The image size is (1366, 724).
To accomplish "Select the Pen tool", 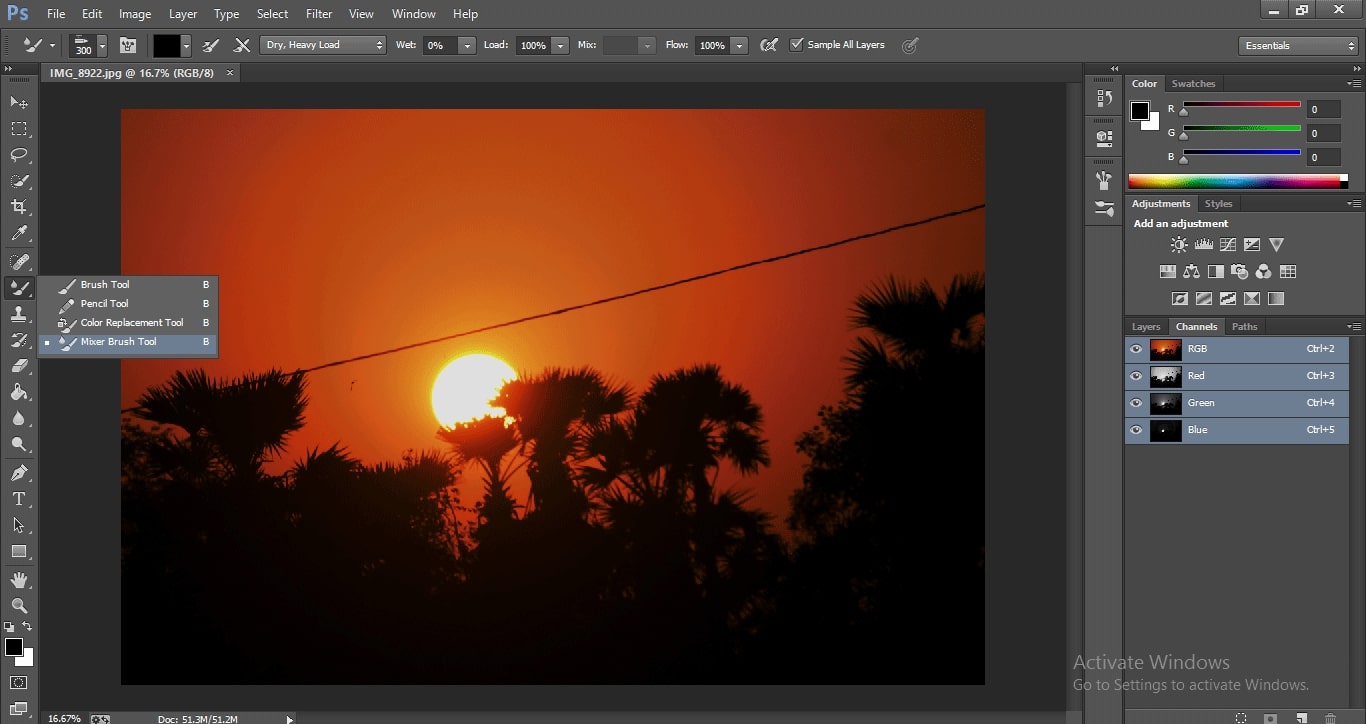I will coord(19,472).
